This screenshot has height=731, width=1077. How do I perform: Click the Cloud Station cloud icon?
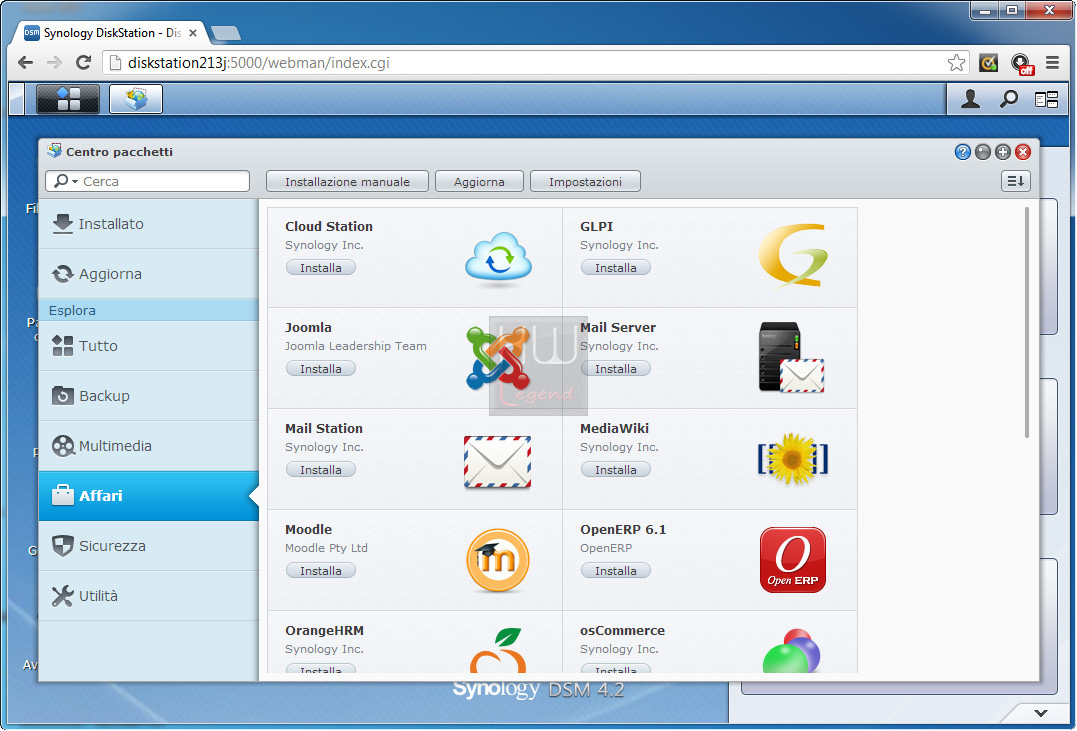click(498, 257)
